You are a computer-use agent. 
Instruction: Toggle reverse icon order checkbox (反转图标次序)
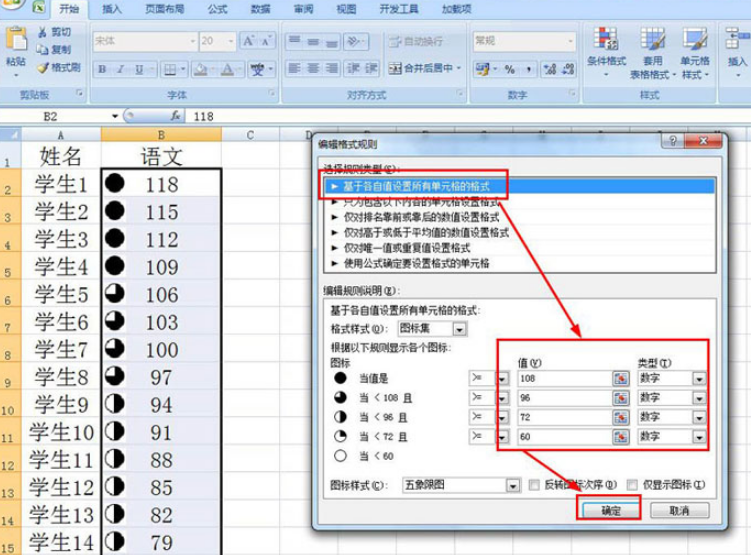coord(534,485)
